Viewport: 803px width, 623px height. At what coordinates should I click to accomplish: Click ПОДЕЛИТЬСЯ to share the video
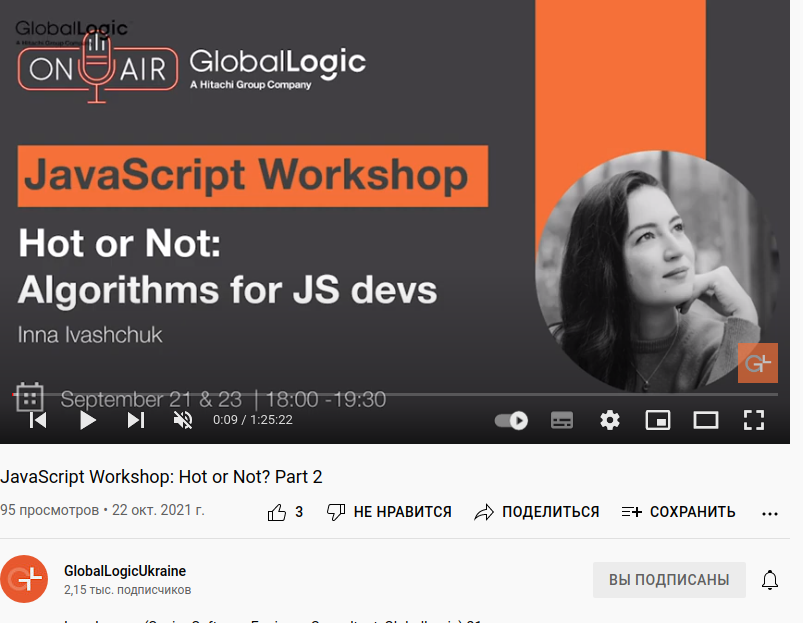[x=536, y=512]
